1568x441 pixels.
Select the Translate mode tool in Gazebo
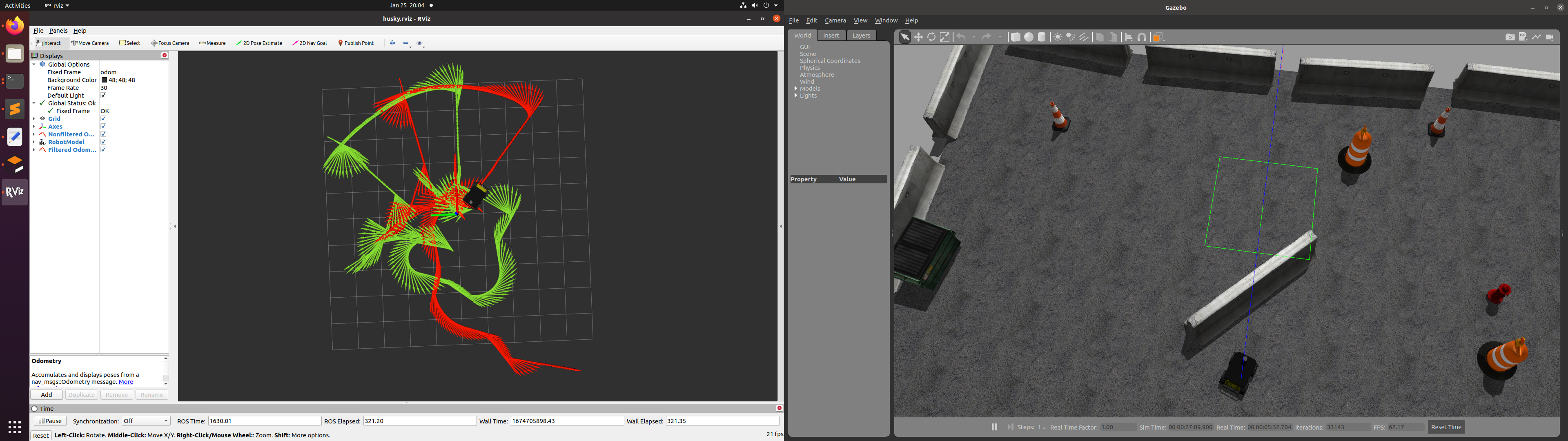(918, 37)
